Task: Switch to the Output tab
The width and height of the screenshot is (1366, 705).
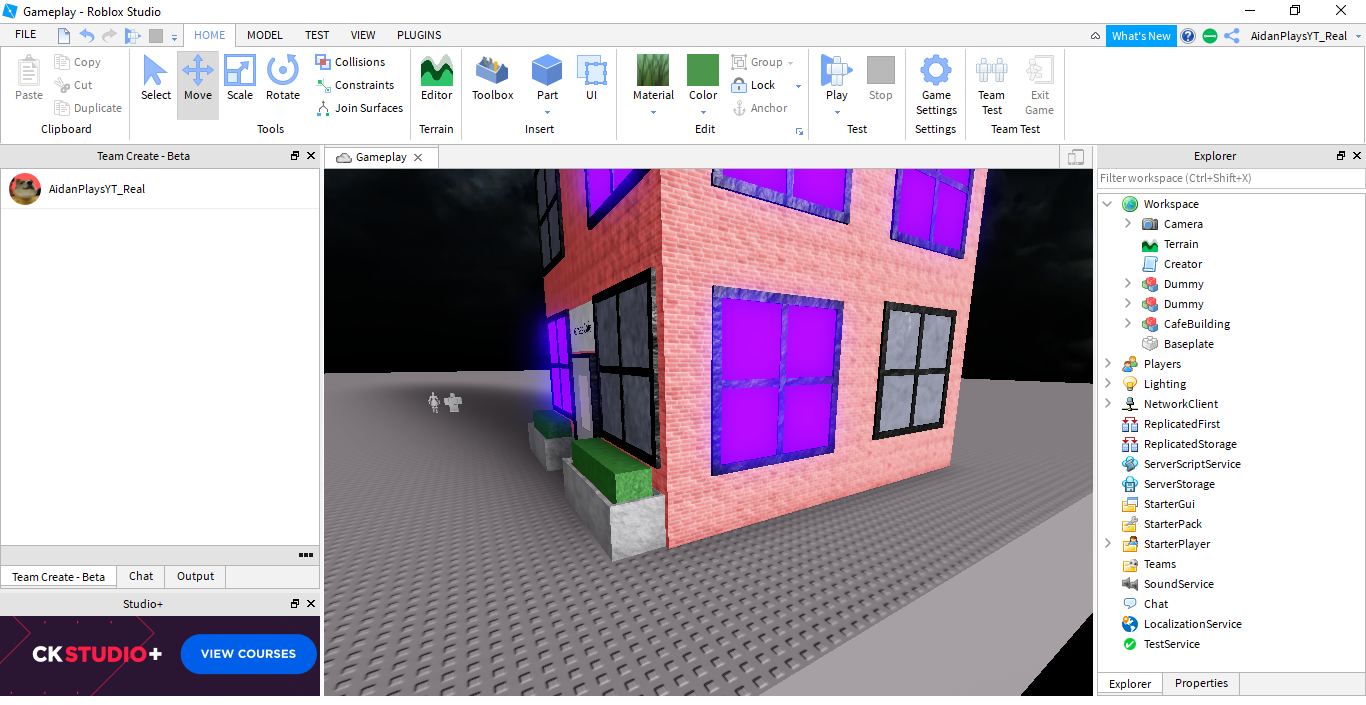Action: click(x=195, y=576)
